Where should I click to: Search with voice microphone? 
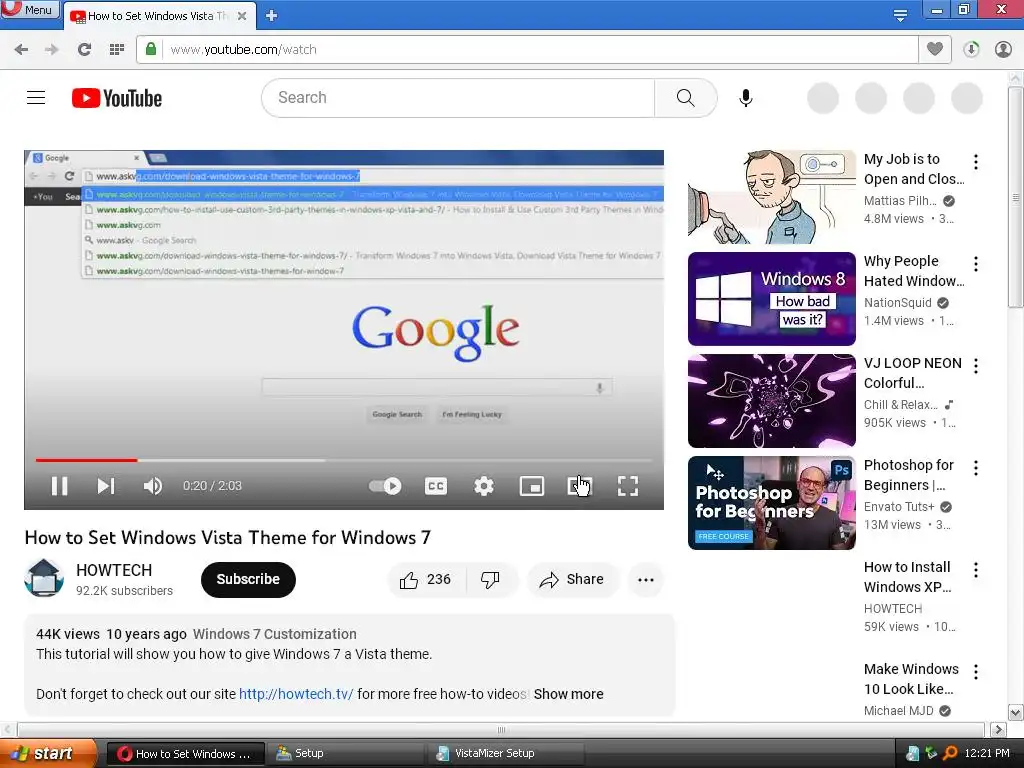(x=746, y=98)
